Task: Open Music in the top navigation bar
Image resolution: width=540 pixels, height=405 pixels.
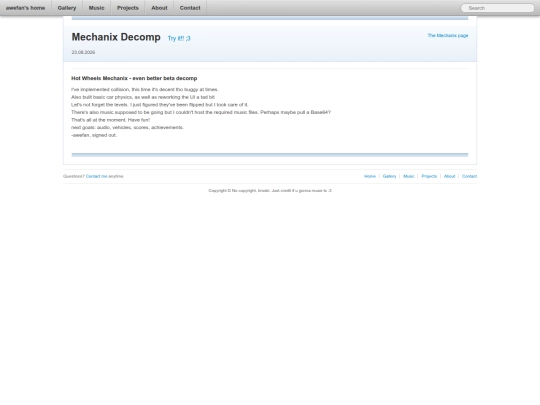Action: tap(96, 8)
